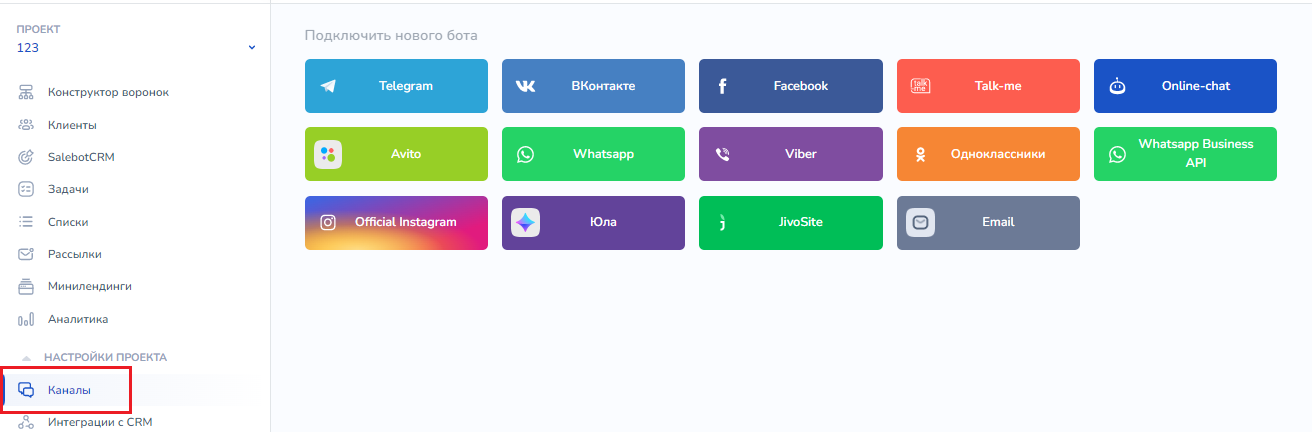Click the Facebook f logo icon
1312x432 pixels.
pyautogui.click(x=723, y=86)
